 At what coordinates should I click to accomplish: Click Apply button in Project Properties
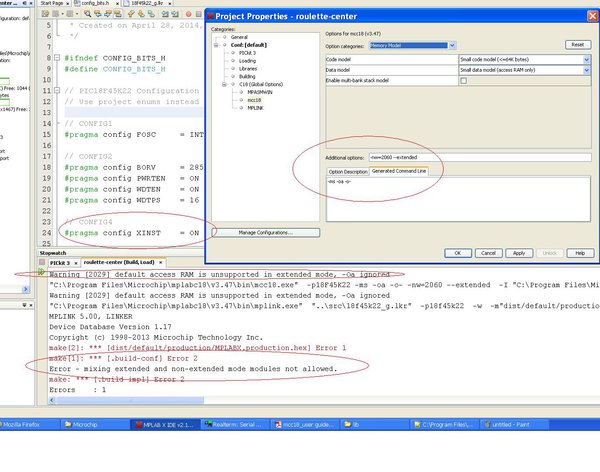tap(519, 253)
